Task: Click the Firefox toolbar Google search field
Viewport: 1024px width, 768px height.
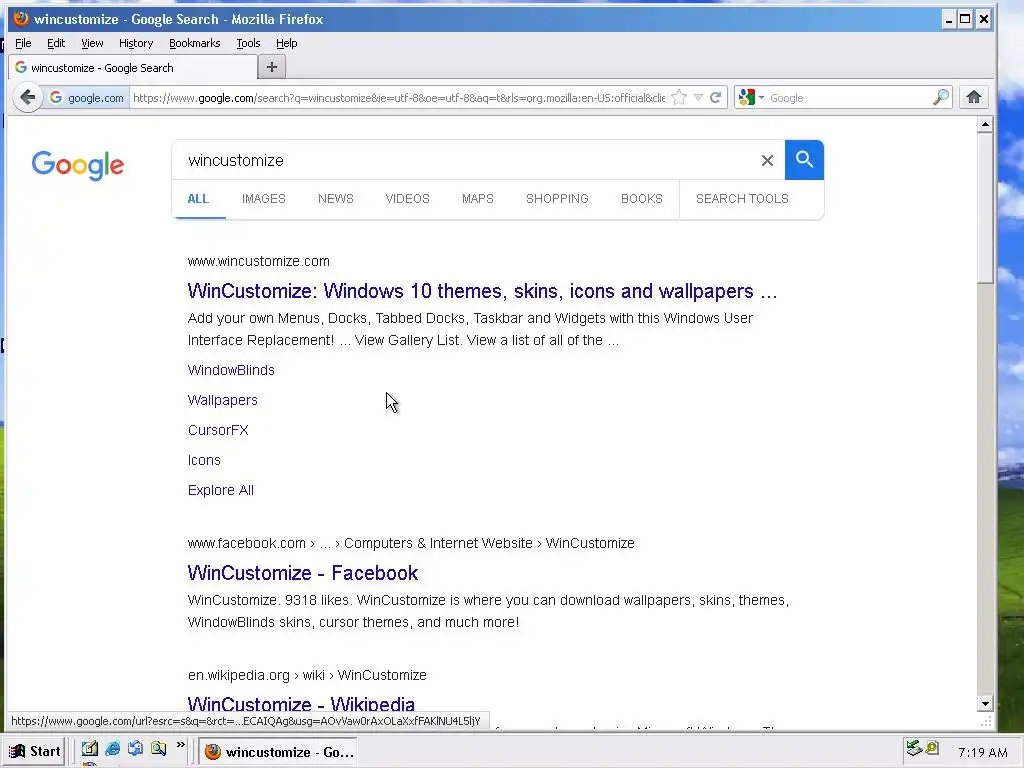Action: pos(849,98)
